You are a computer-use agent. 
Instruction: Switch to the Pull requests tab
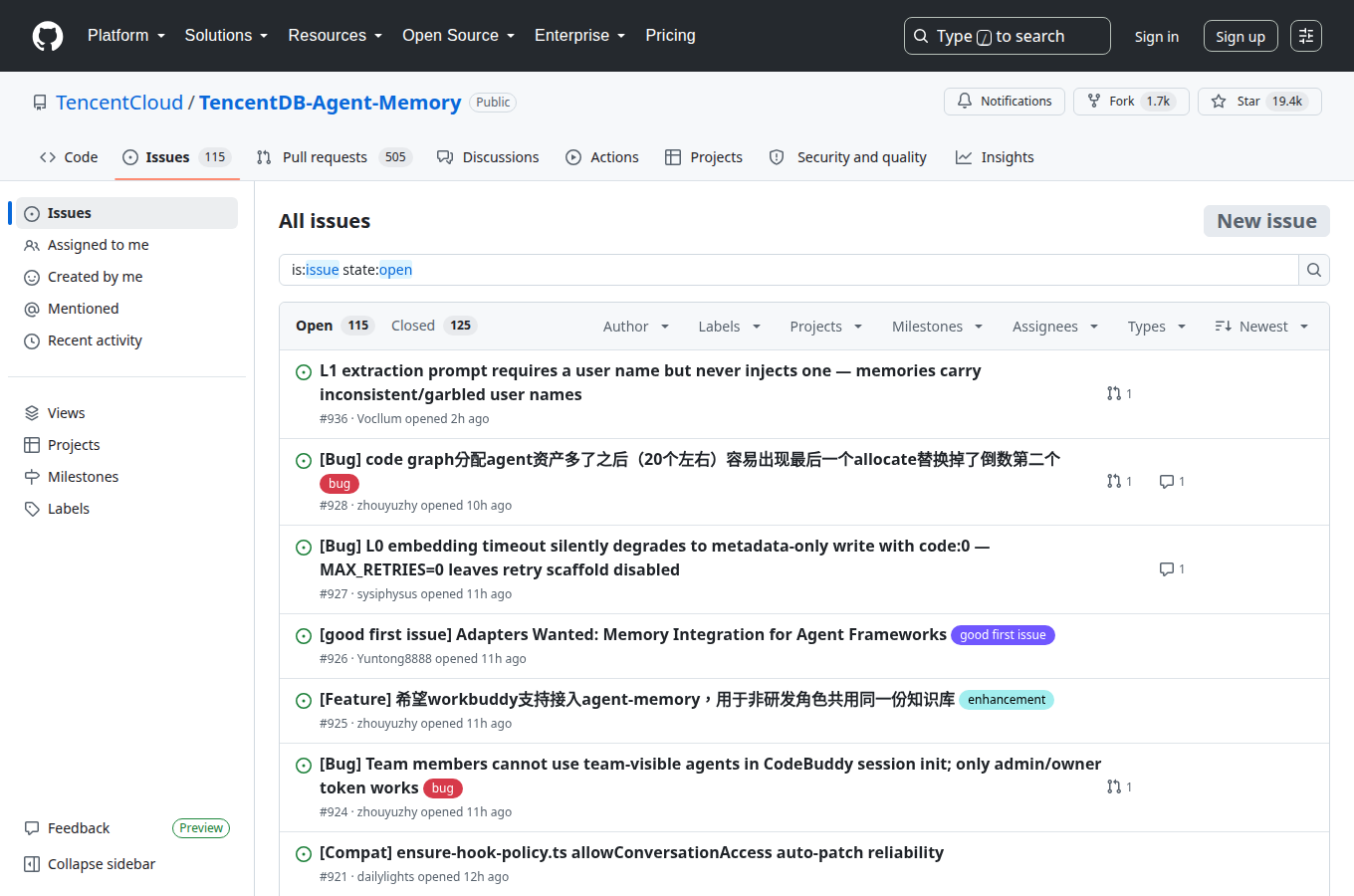tap(335, 157)
